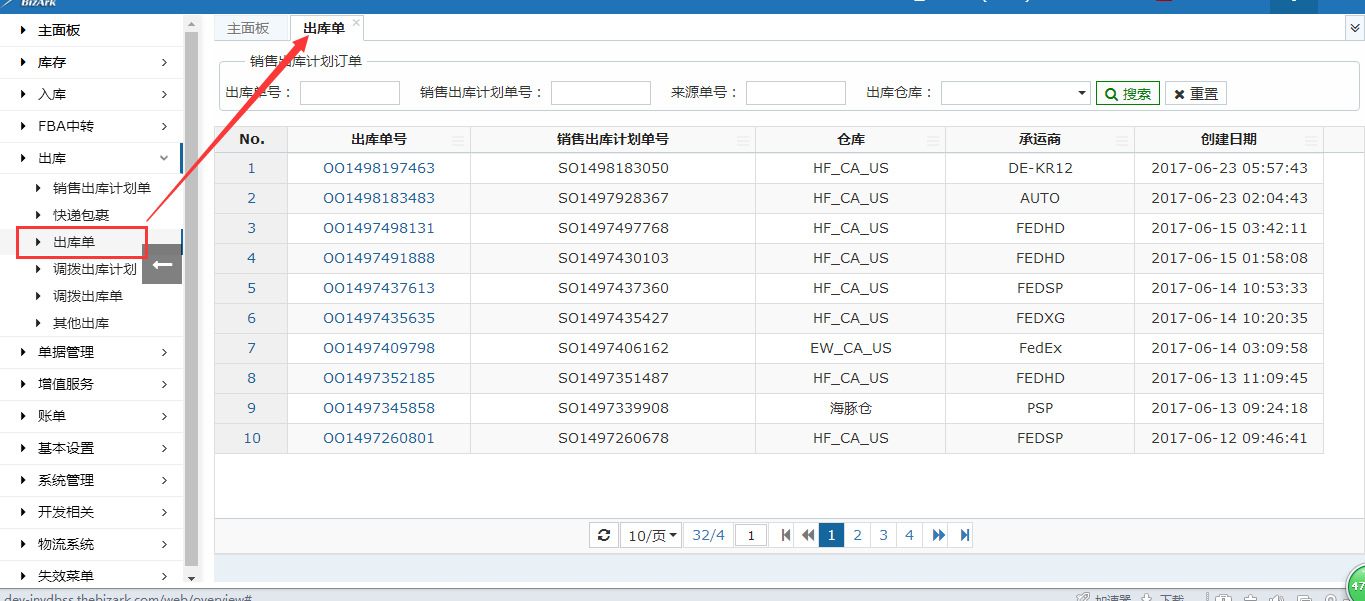Image resolution: width=1365 pixels, height=601 pixels.
Task: Go to first page icon
Action: click(x=786, y=535)
